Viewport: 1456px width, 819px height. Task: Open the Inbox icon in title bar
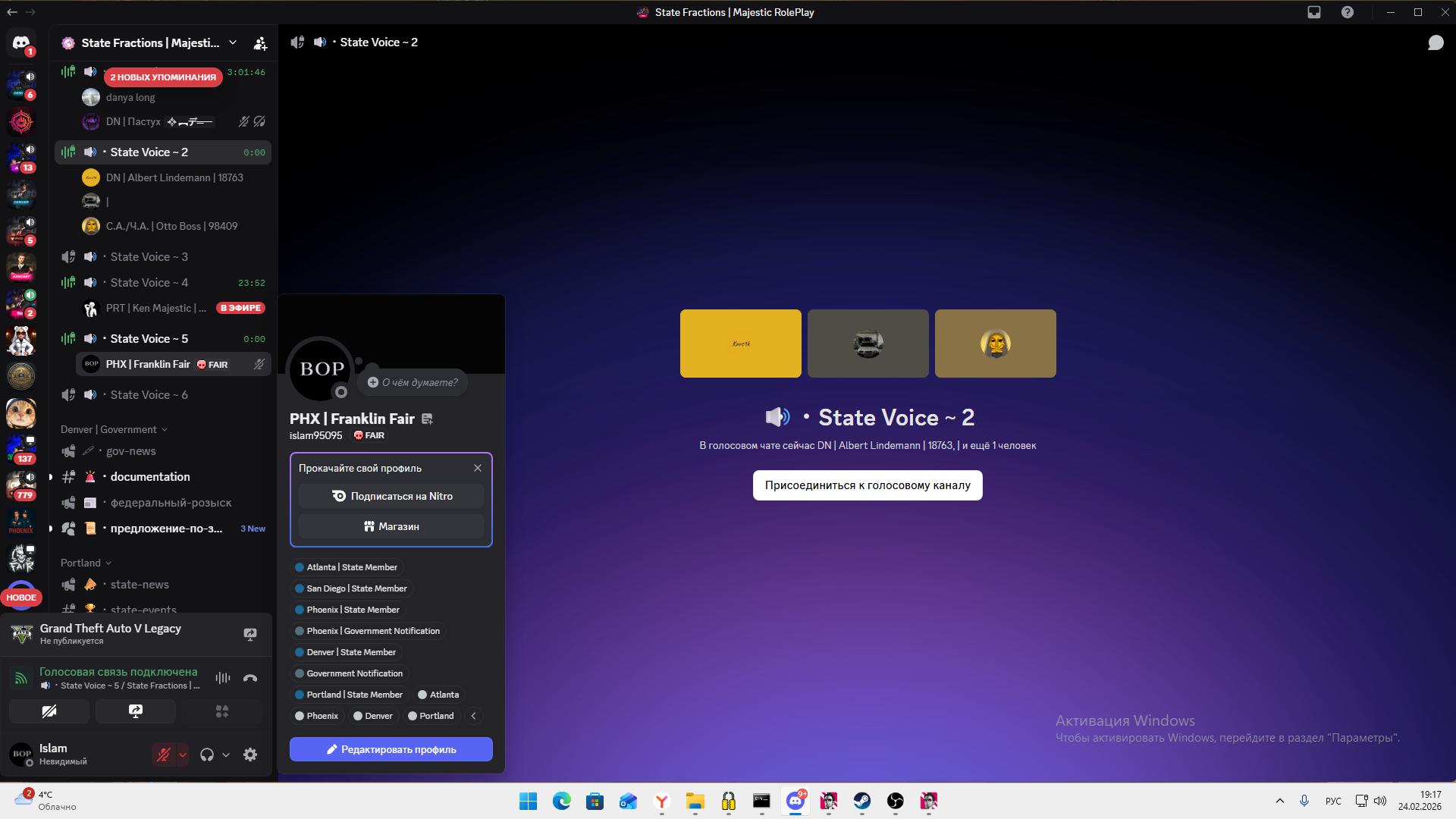coord(1314,12)
